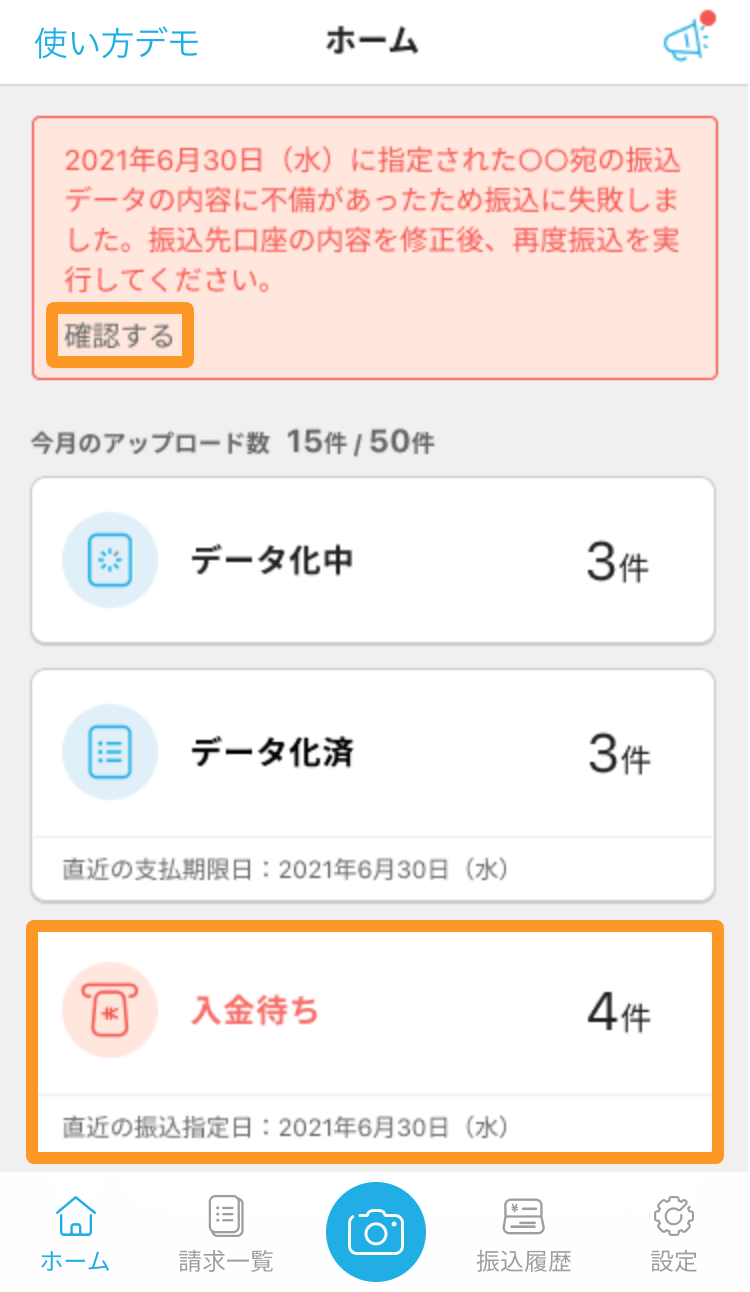This screenshot has width=750, height=1292.
Task: Click the 直近の振込指定日 date line
Action: pyautogui.click(x=286, y=1128)
